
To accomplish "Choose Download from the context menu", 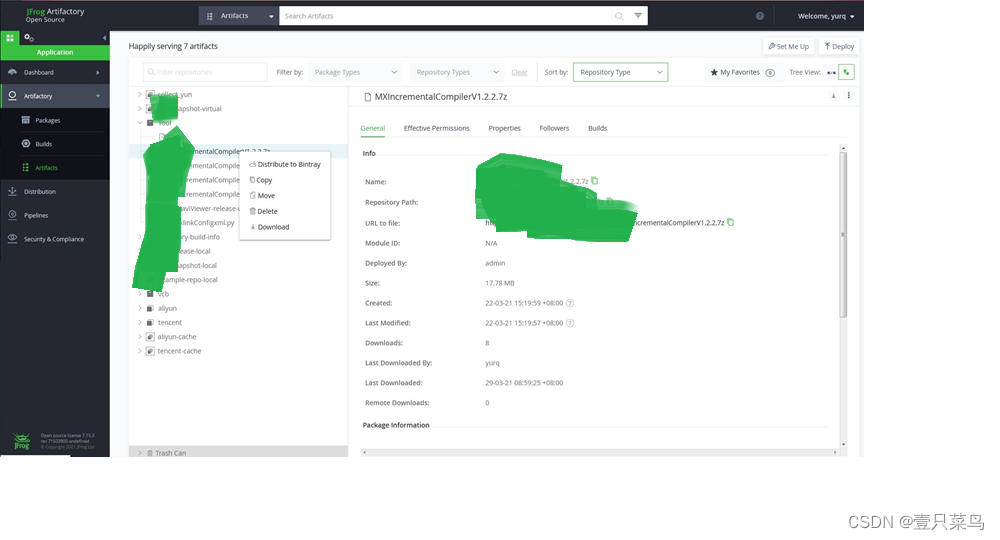I will (x=285, y=227).
